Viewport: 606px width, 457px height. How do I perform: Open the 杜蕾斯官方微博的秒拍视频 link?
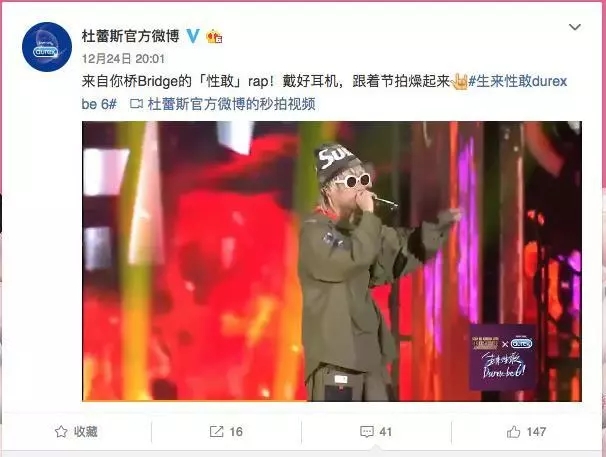pos(232,104)
